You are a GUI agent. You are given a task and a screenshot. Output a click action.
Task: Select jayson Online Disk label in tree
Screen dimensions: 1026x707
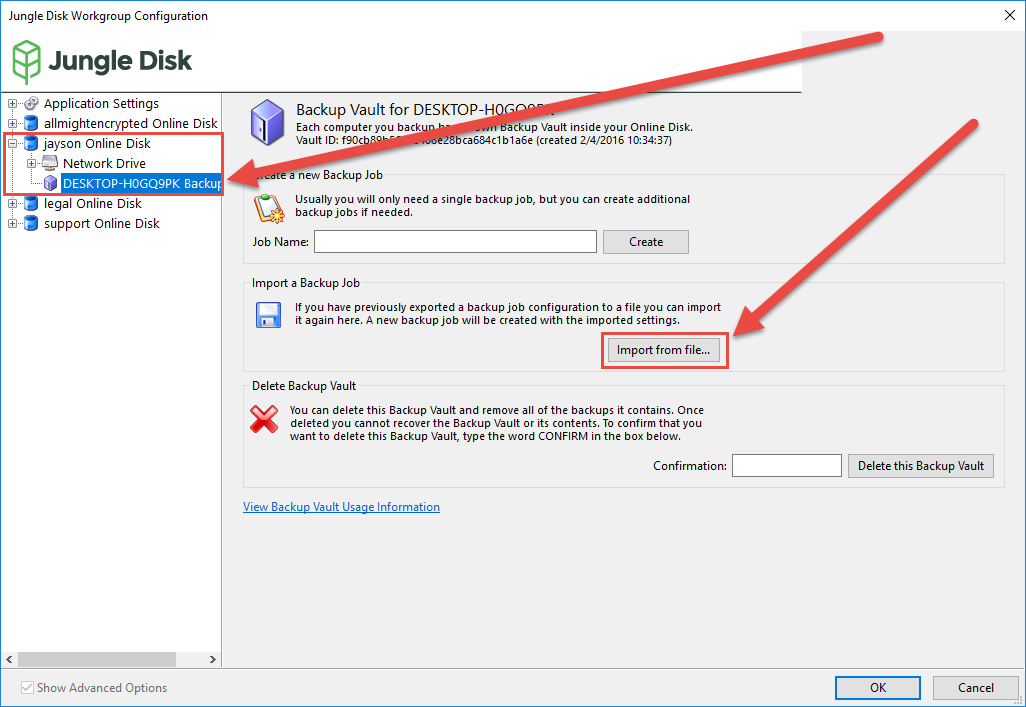click(97, 143)
